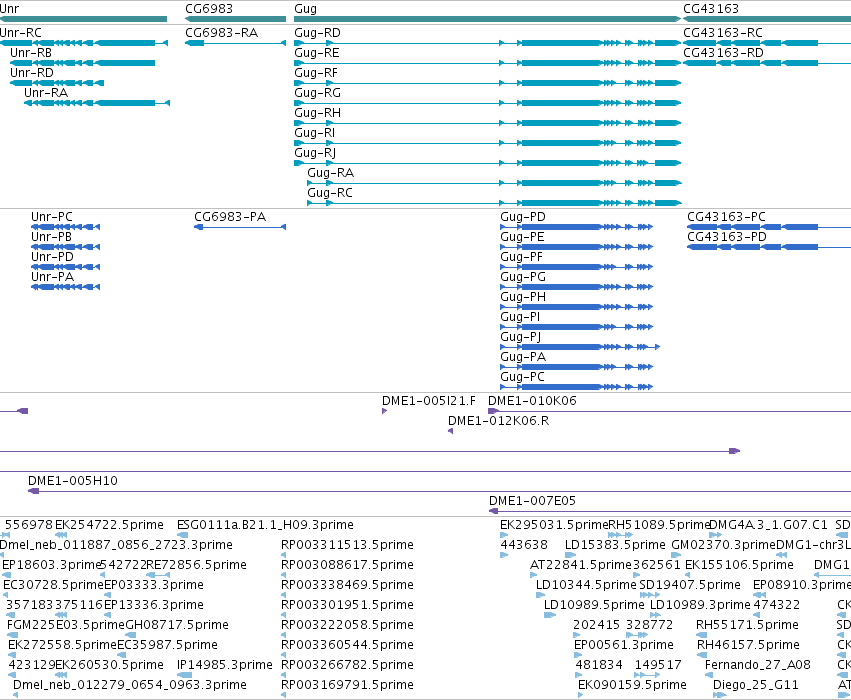
Task: Open the Gug-RC transcript label
Action: tap(330, 193)
